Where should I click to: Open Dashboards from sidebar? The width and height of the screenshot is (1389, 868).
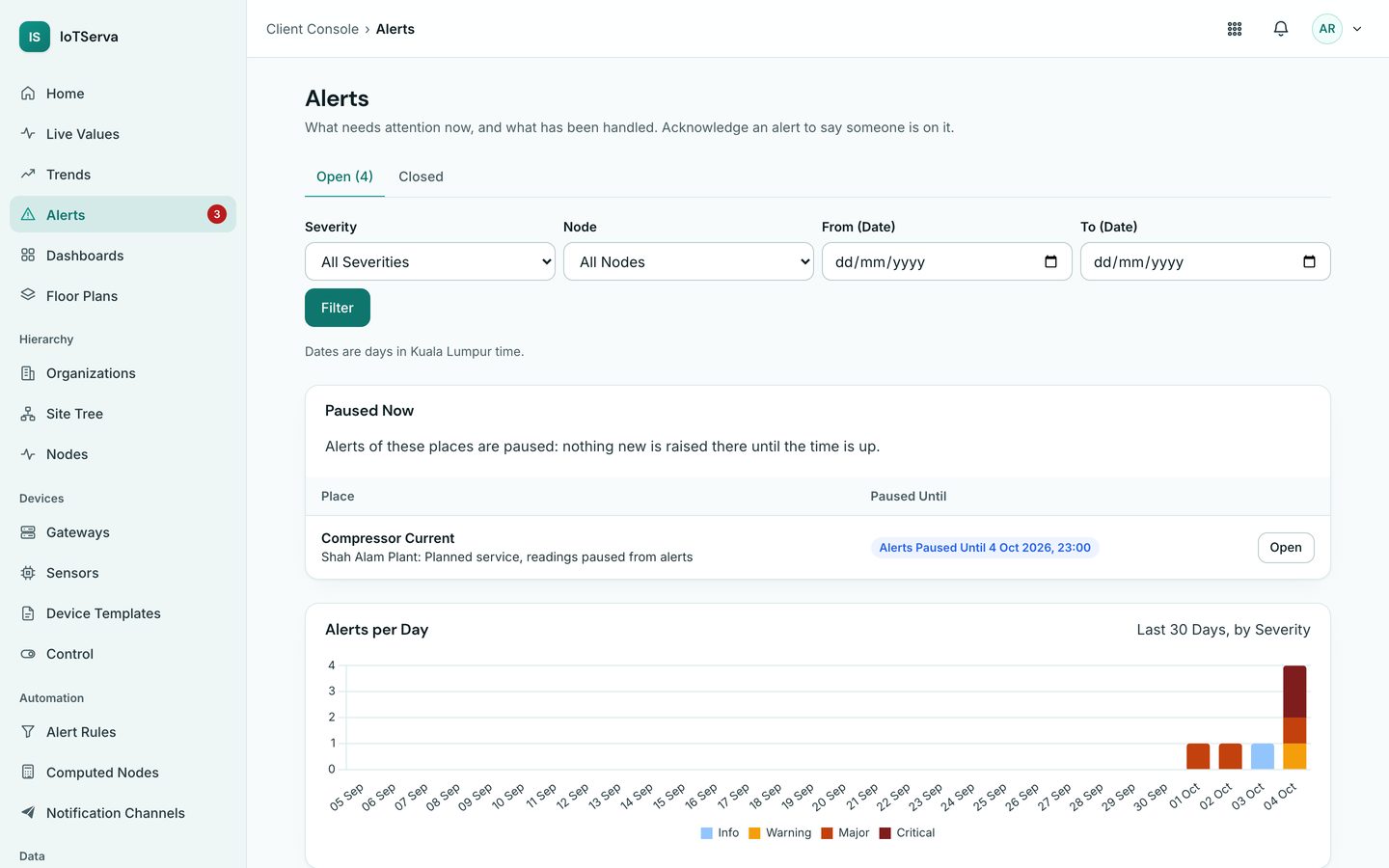tap(123, 256)
